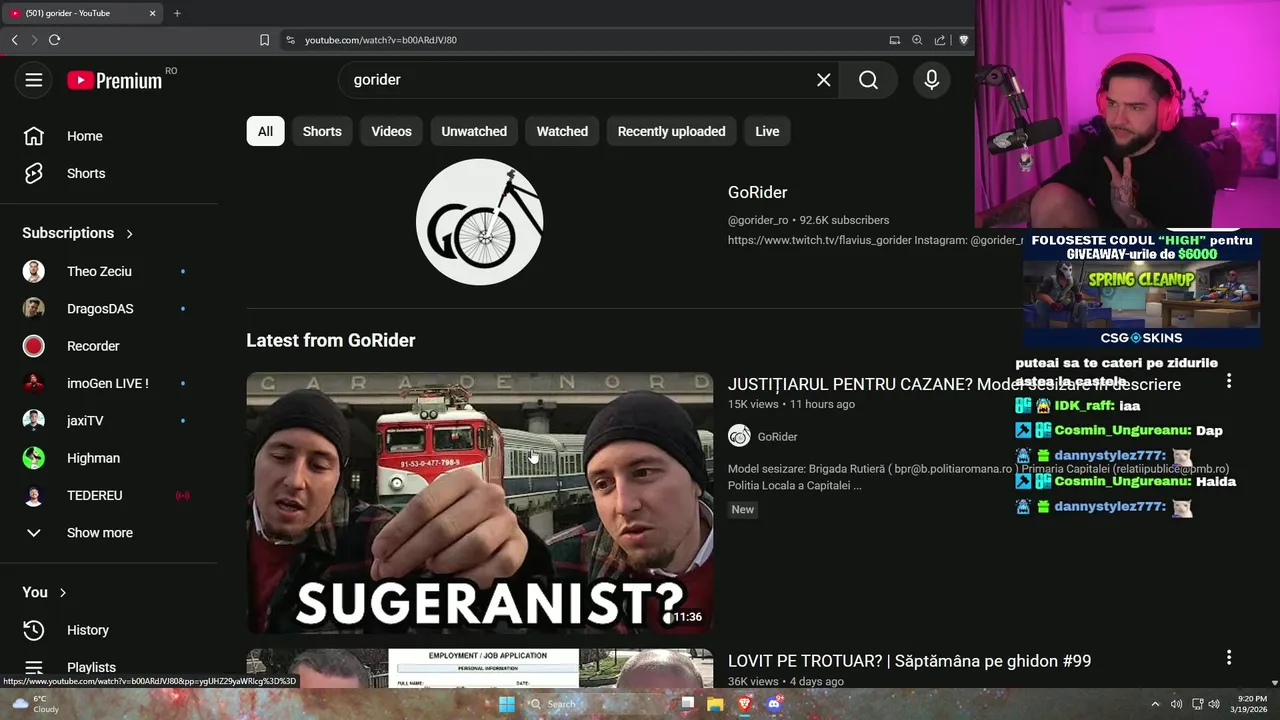Select the Unwatched filter chip
This screenshot has width=1280, height=720.
click(474, 131)
